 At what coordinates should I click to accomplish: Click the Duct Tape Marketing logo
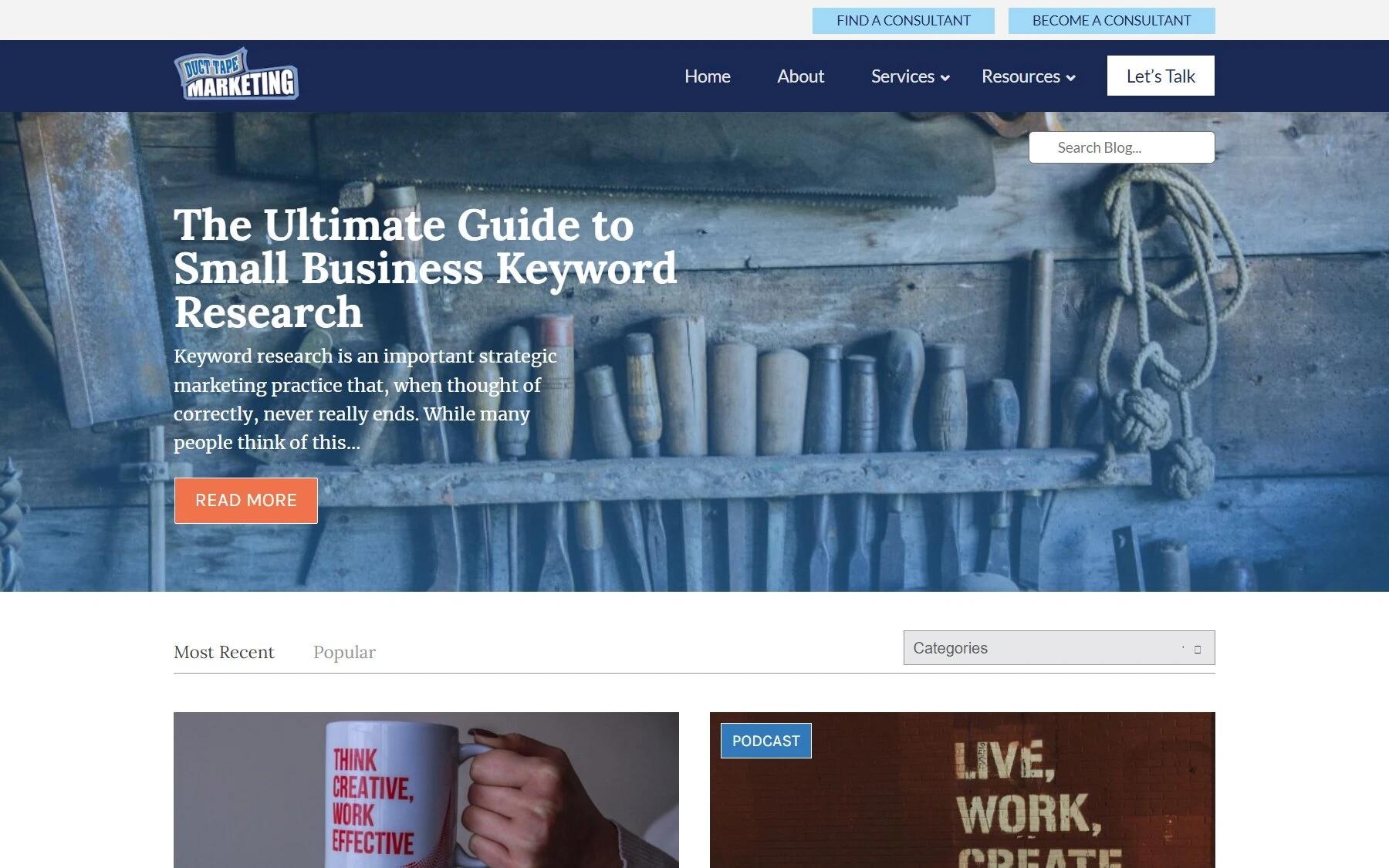click(236, 75)
